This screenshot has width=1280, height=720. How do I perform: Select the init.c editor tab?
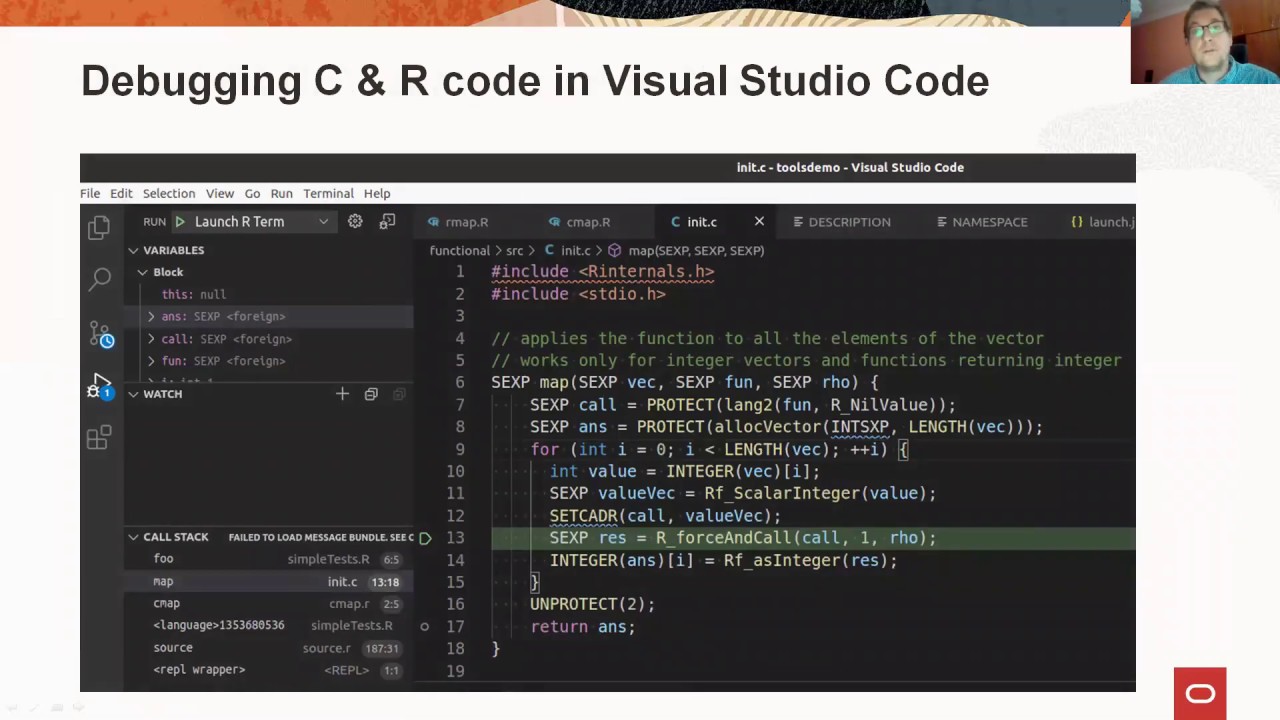701,222
